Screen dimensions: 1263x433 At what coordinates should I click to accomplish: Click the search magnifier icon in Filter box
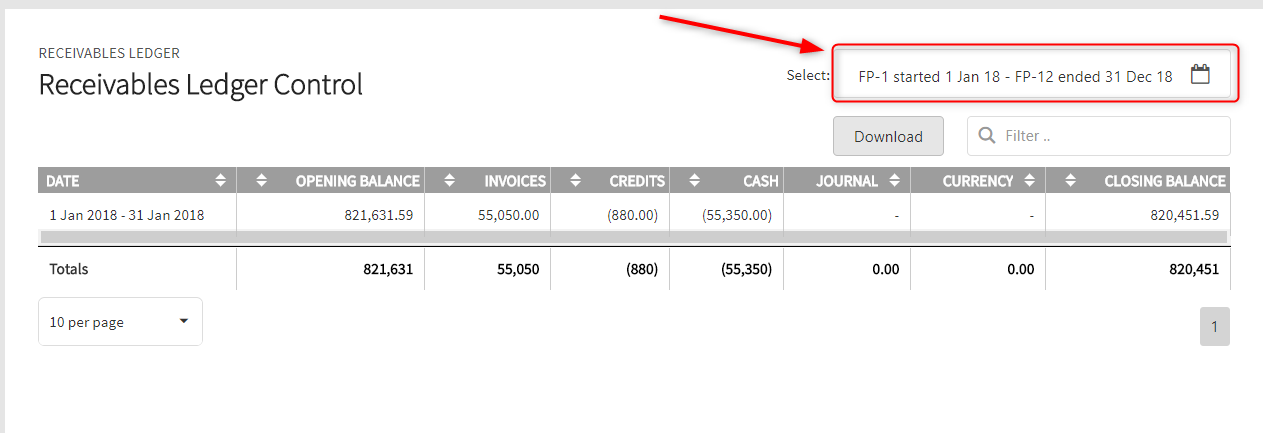point(987,135)
